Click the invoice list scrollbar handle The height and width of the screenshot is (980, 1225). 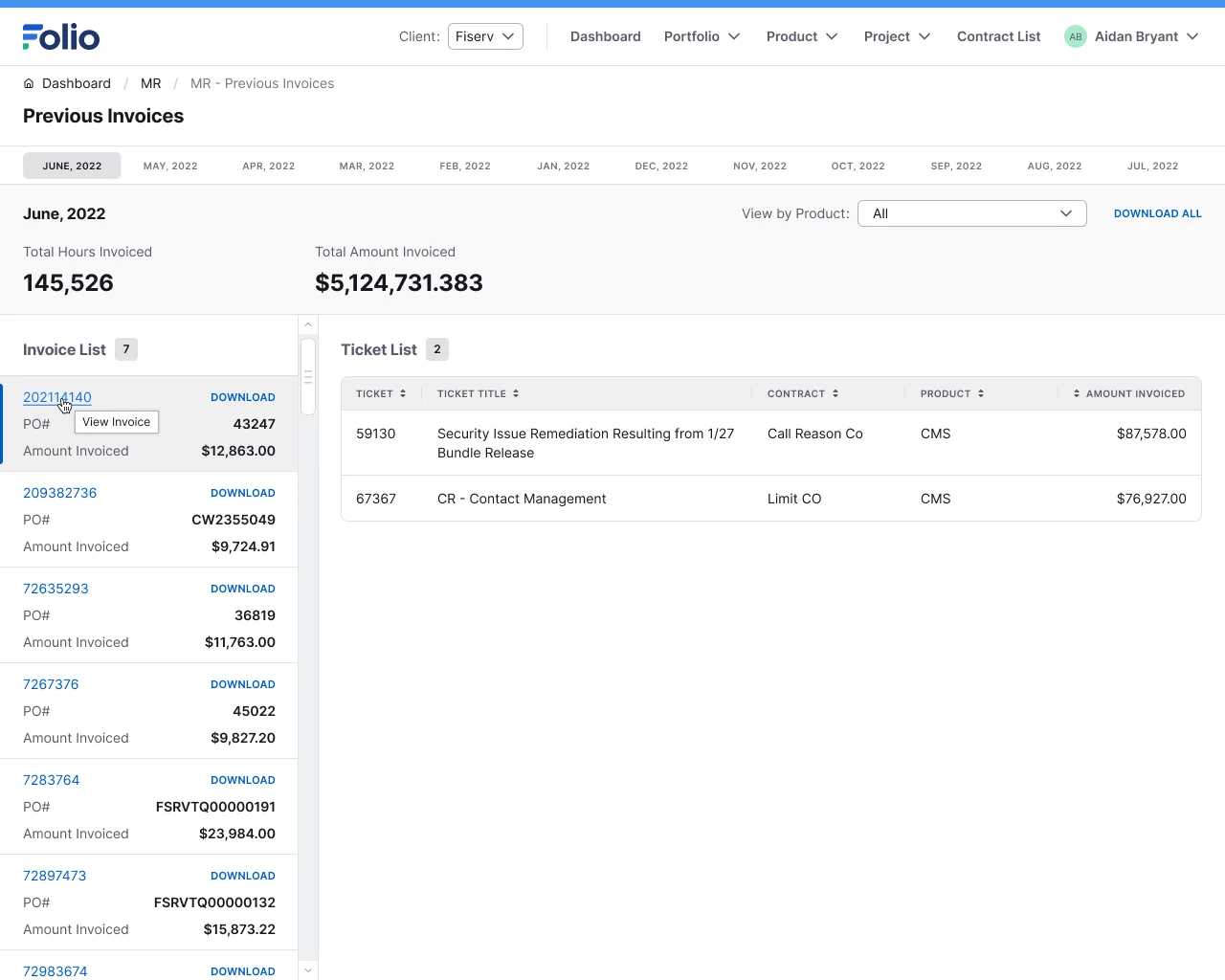pyautogui.click(x=308, y=376)
